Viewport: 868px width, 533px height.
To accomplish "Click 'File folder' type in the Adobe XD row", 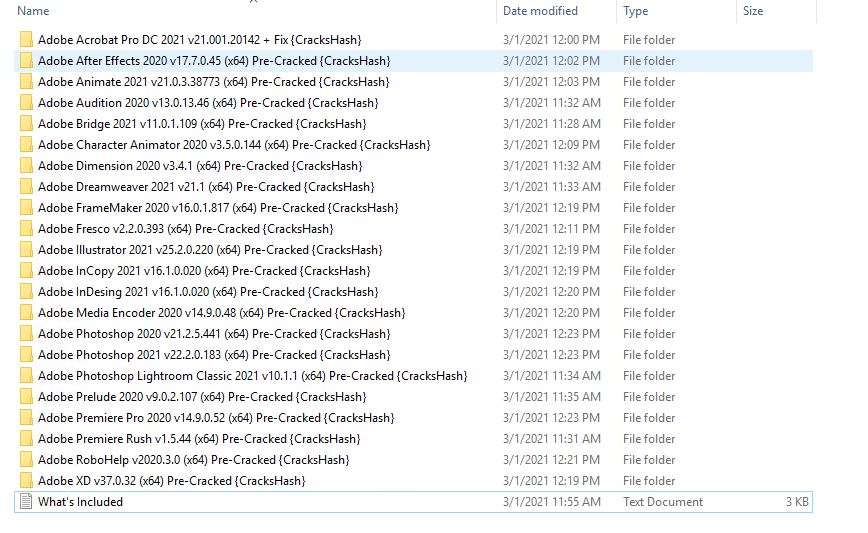I will pos(649,482).
